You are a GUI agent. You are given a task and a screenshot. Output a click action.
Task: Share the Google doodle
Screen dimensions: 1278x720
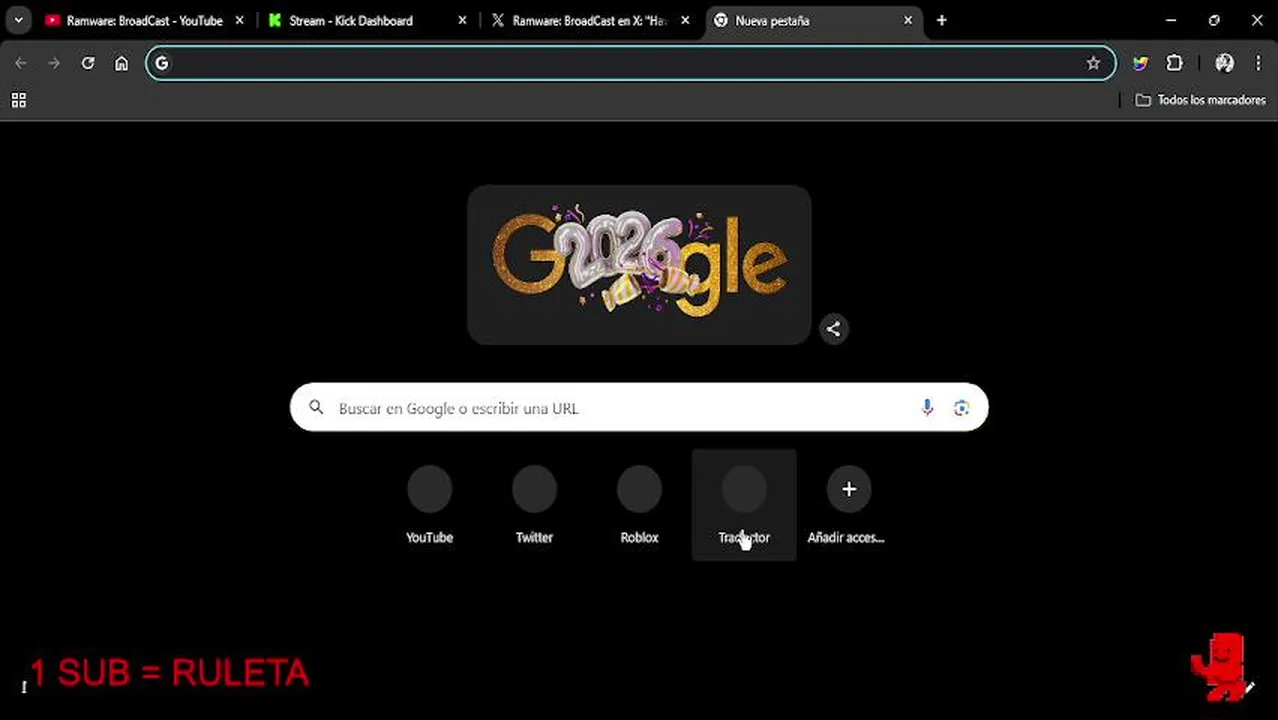tap(833, 329)
